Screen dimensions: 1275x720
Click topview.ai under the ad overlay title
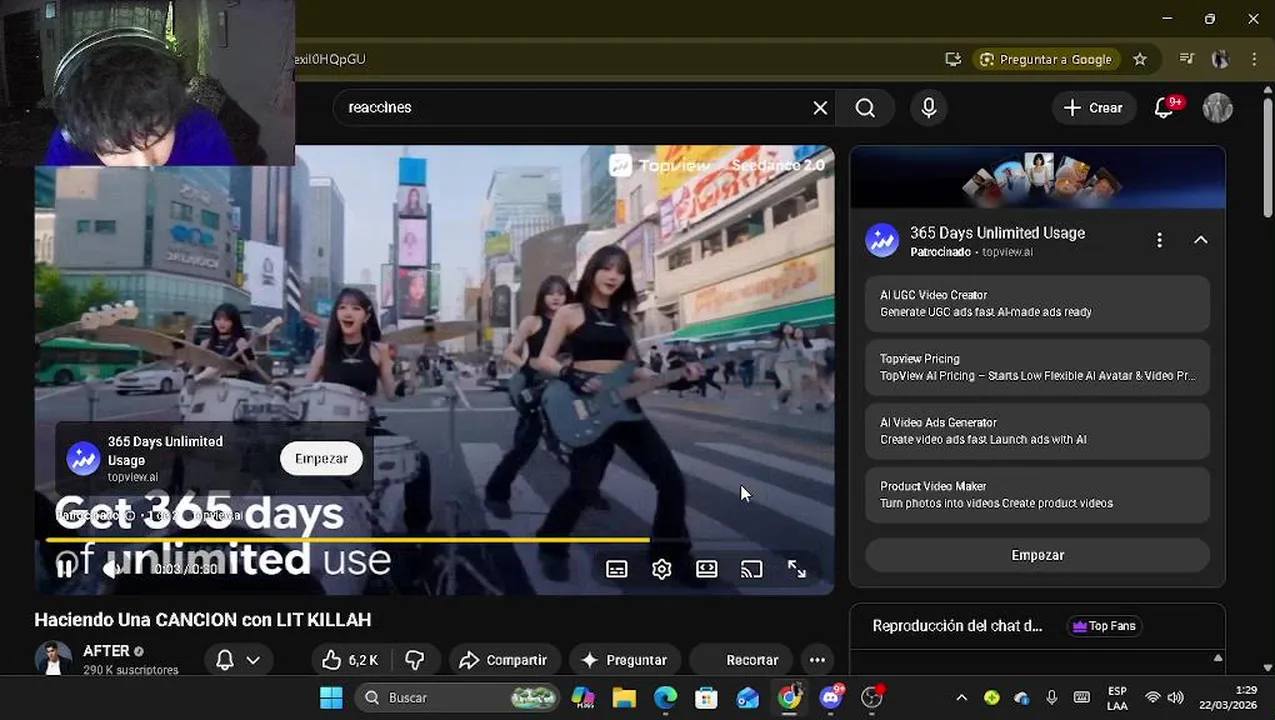click(133, 477)
